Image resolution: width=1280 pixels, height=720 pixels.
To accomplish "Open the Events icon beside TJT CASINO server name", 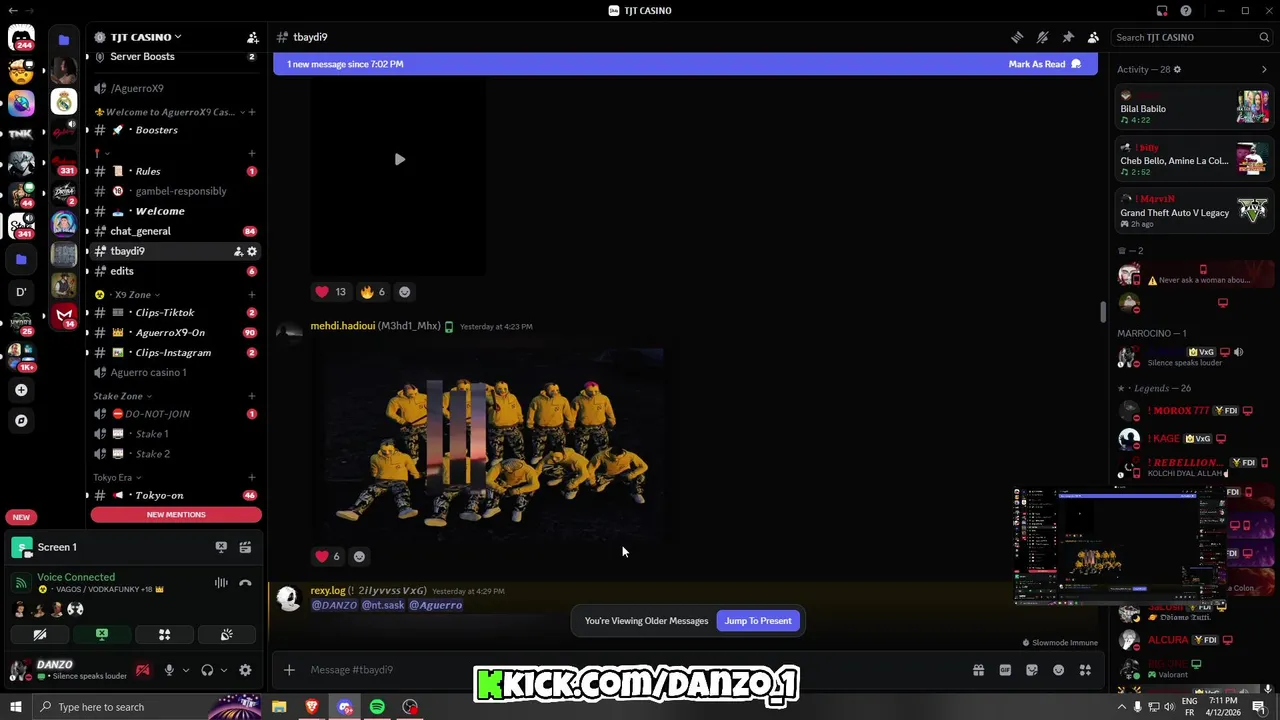I will click(252, 37).
